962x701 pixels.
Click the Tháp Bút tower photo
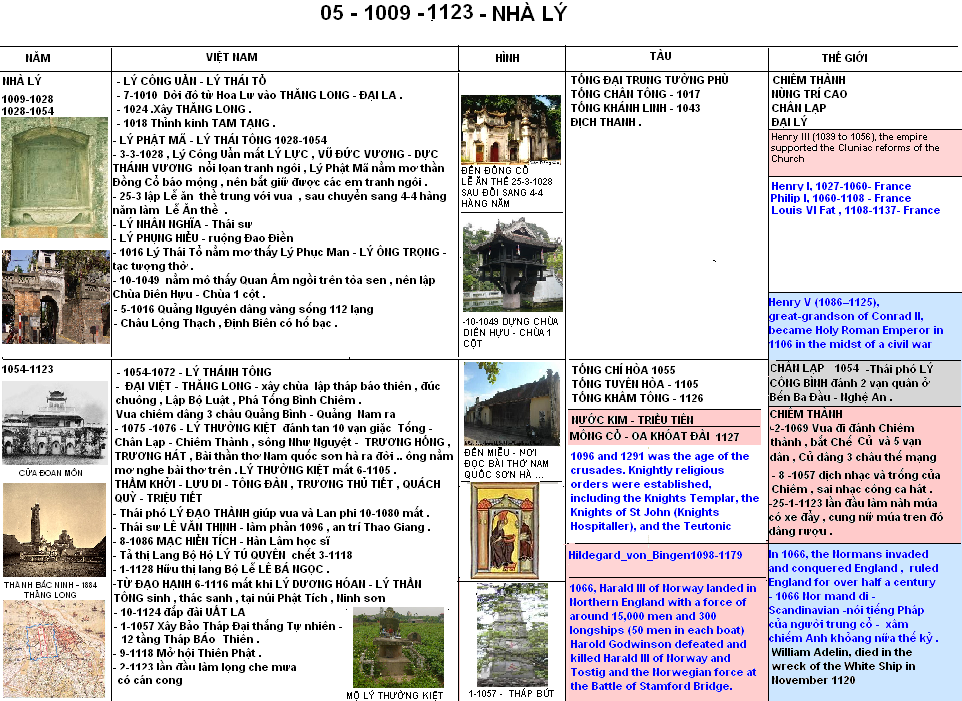coord(512,635)
